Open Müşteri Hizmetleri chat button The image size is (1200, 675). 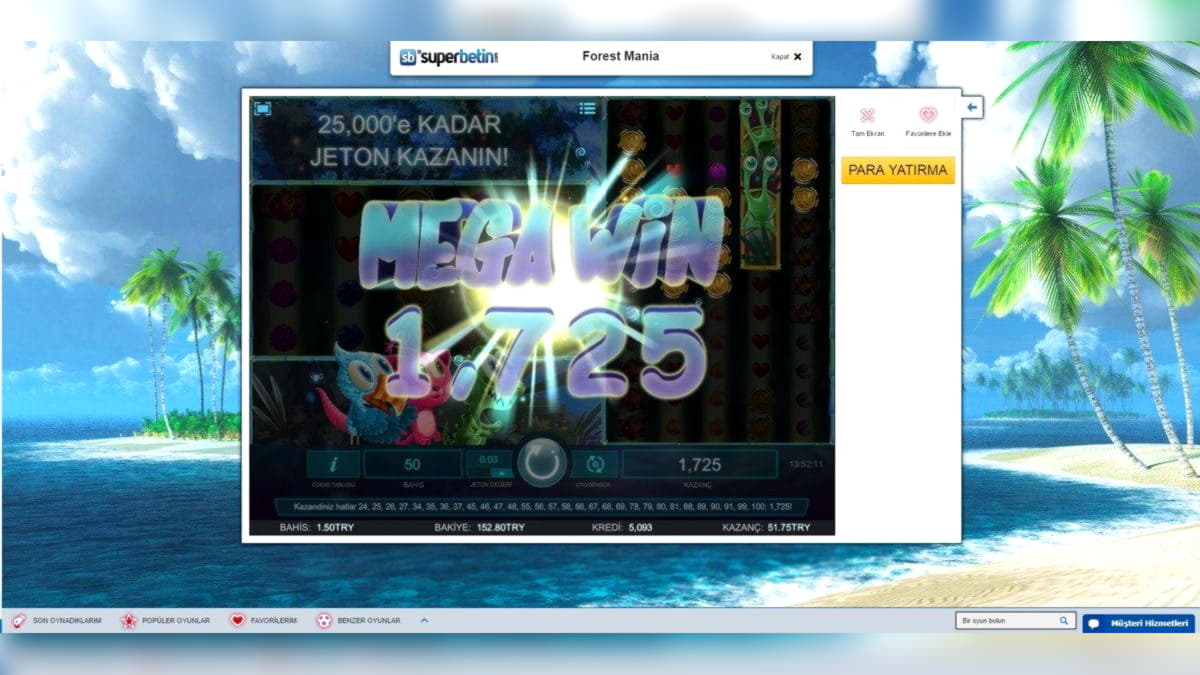tap(1138, 623)
